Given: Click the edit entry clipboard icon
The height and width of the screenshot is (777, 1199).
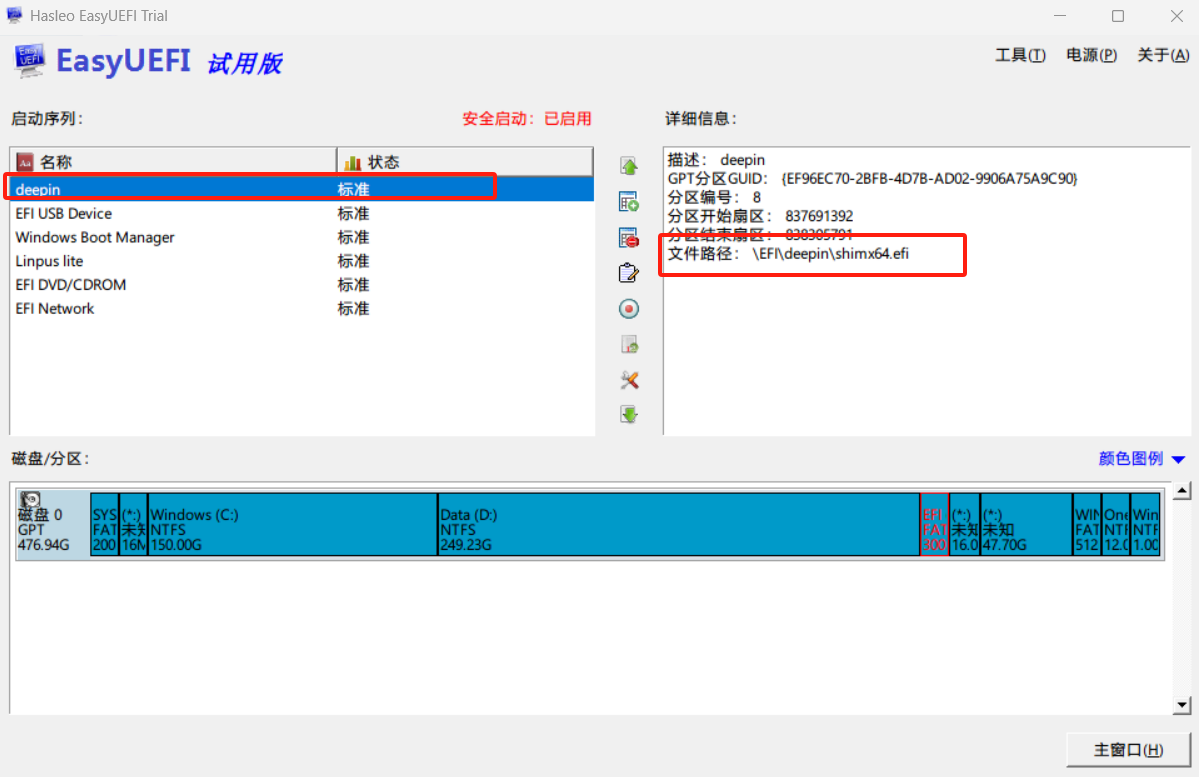Looking at the screenshot, I should click(629, 273).
